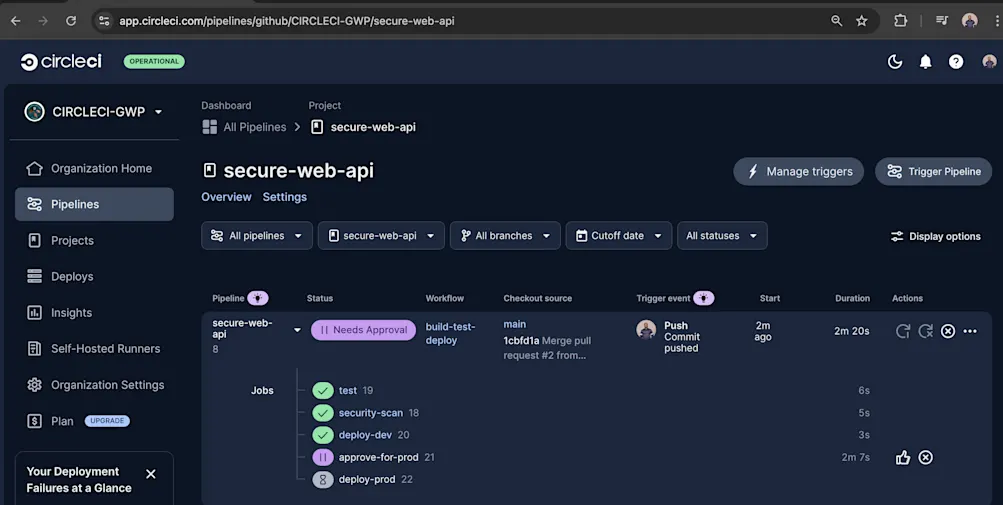Switch to the Overview tab
This screenshot has height=505, width=1003.
click(x=226, y=197)
